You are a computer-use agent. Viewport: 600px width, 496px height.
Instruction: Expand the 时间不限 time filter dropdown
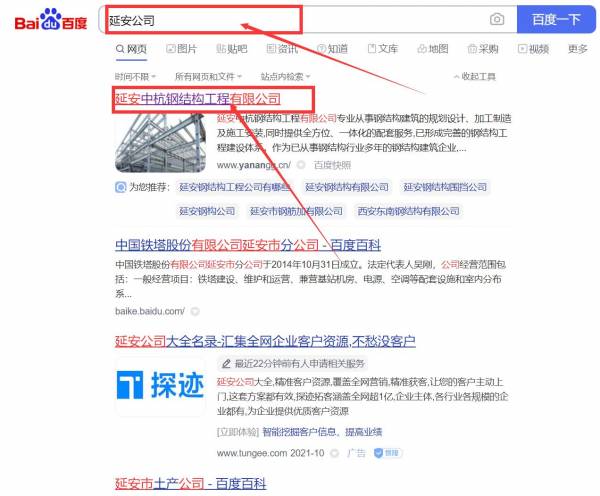(x=135, y=76)
